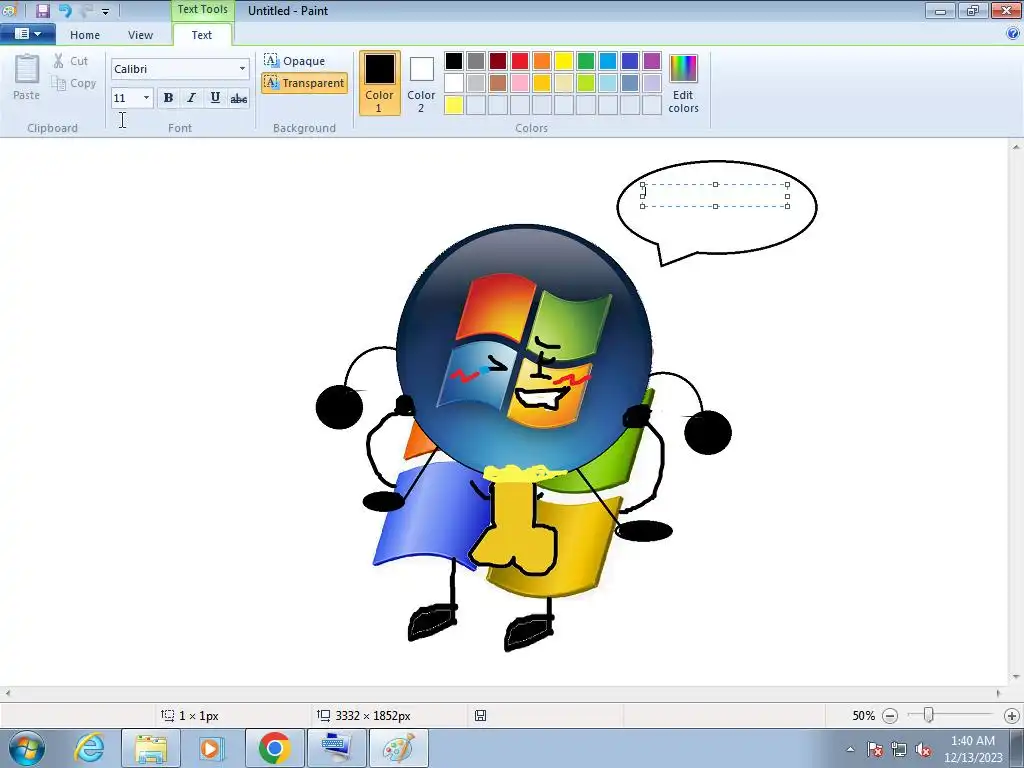This screenshot has height=768, width=1024.
Task: Click the zoom out minus button
Action: point(889,716)
